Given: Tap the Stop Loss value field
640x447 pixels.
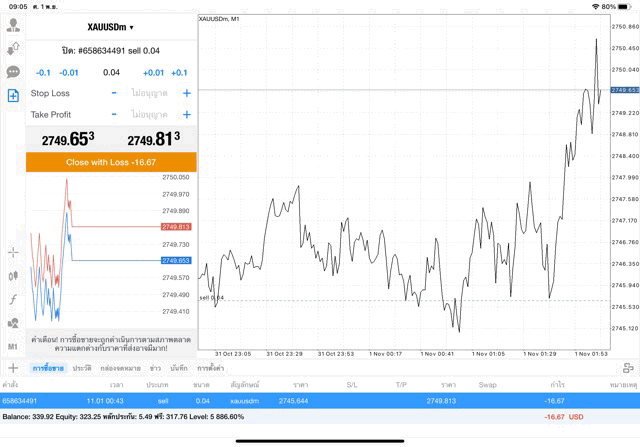Looking at the screenshot, I should coord(150,93).
